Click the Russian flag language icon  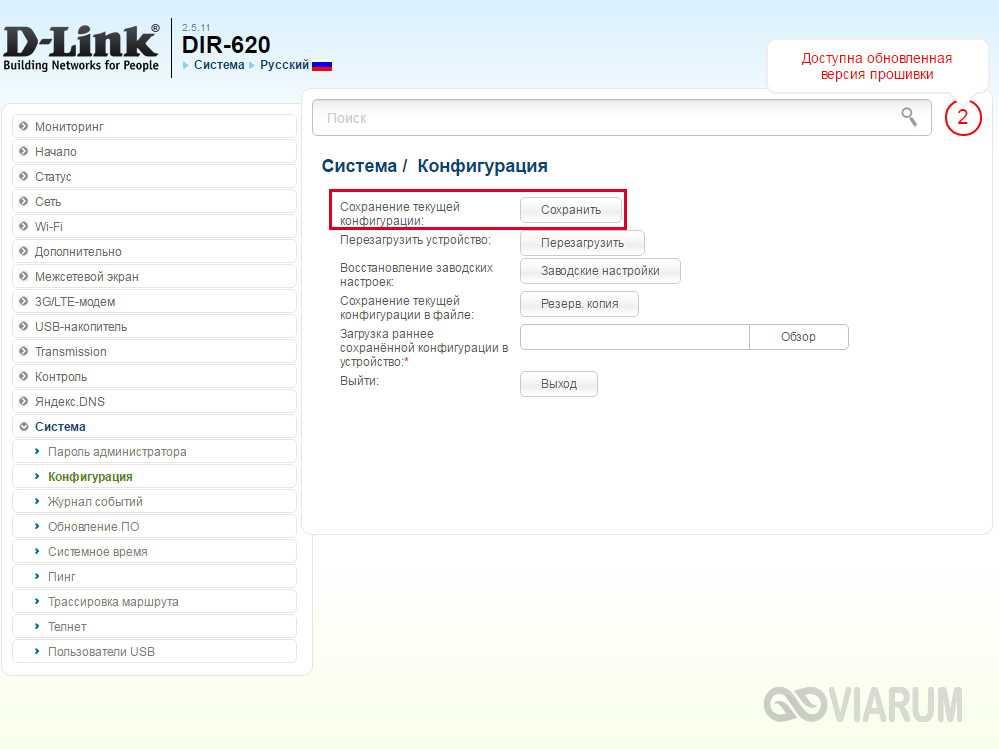tap(322, 65)
